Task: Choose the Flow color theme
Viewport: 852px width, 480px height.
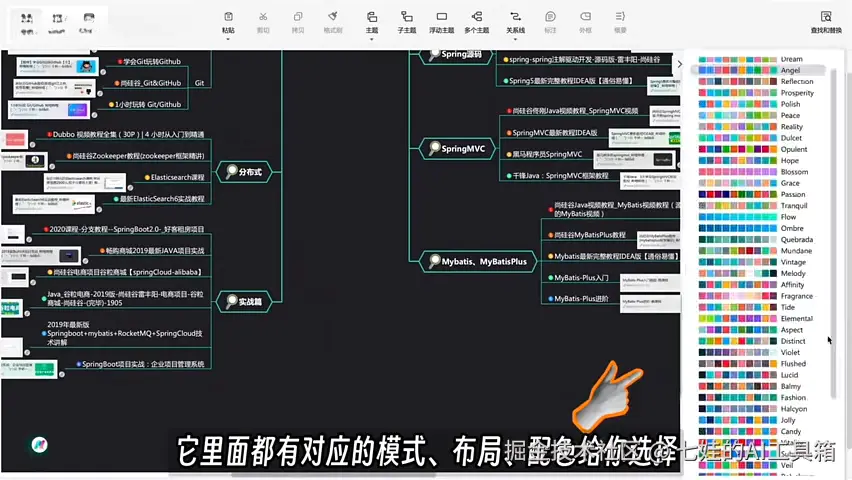Action: click(x=747, y=217)
